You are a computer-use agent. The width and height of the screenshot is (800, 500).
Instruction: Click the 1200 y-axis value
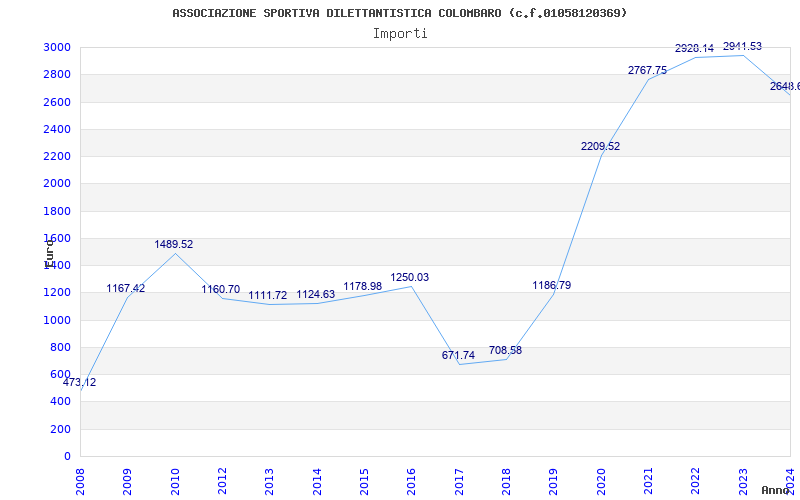(57, 293)
